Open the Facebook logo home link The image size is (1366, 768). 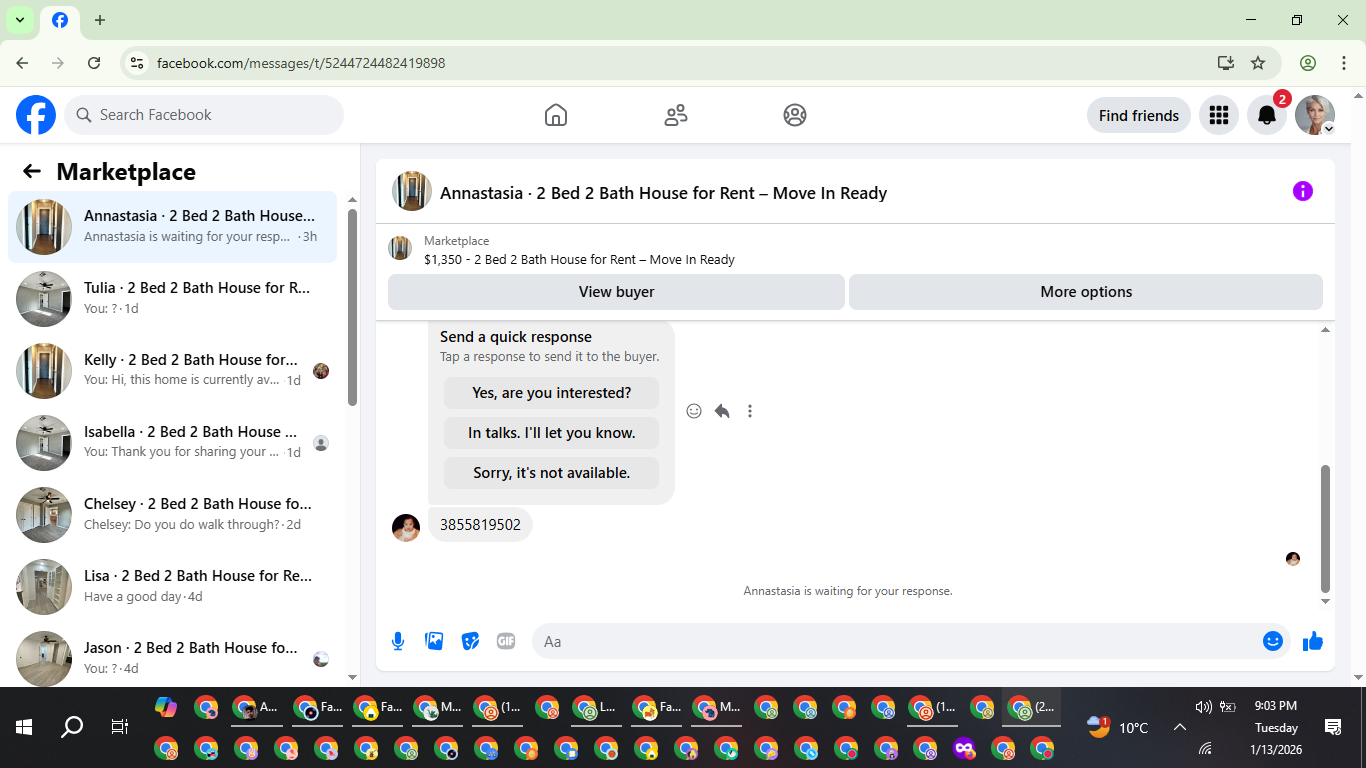tap(36, 115)
